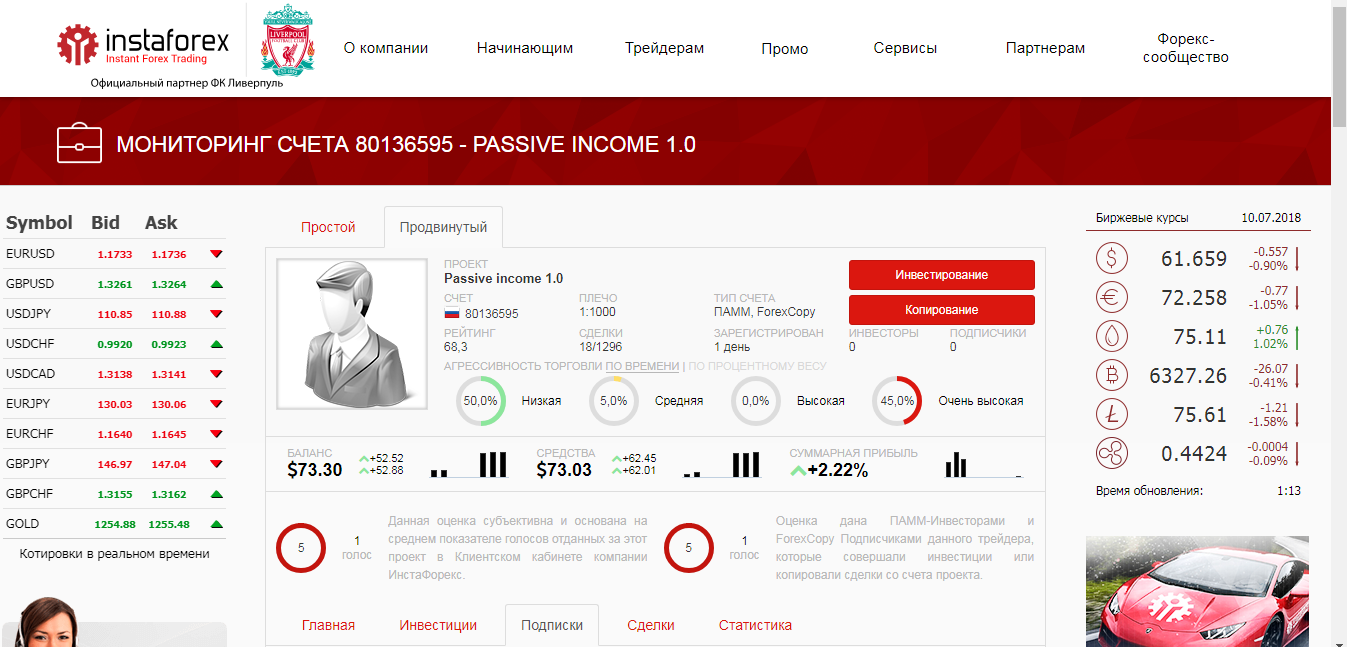Click the $73.30 balance value

click(x=314, y=470)
